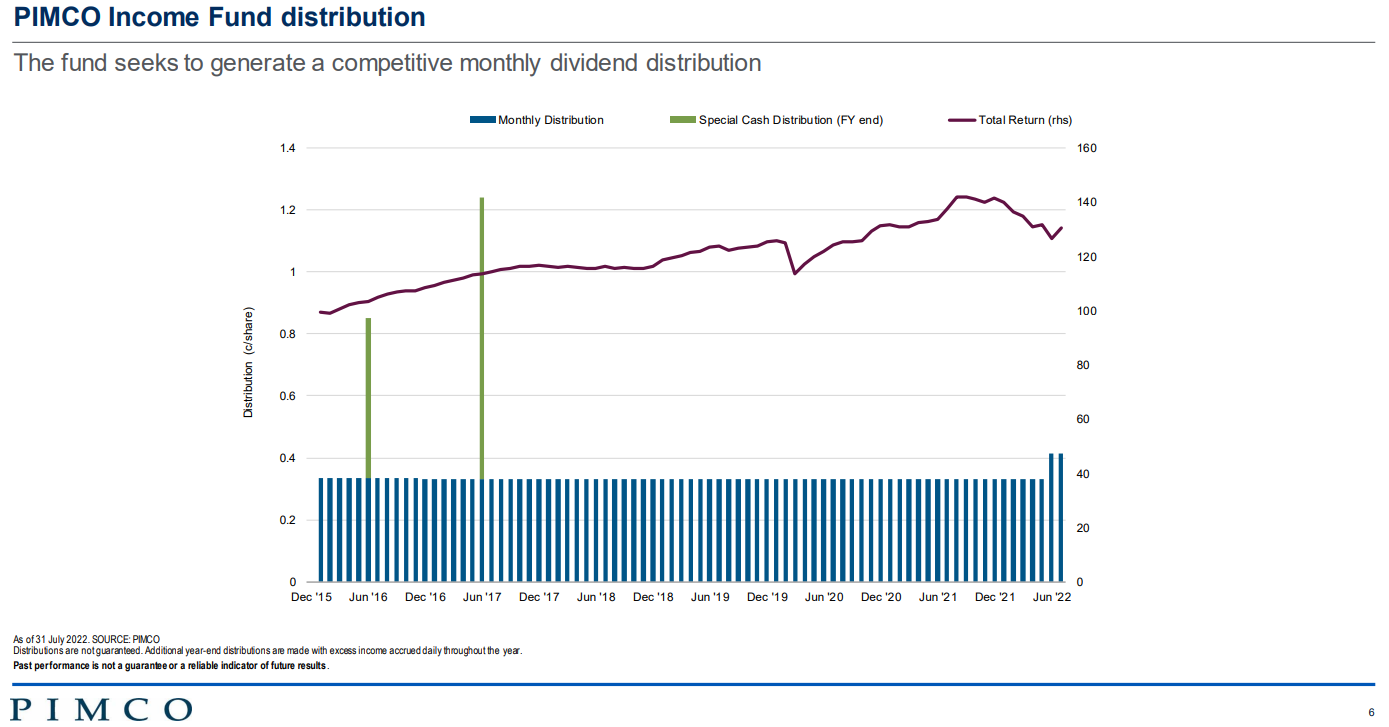Click the "Dec '15" x-axis label
This screenshot has height=727, width=1389.
pyautogui.click(x=311, y=597)
